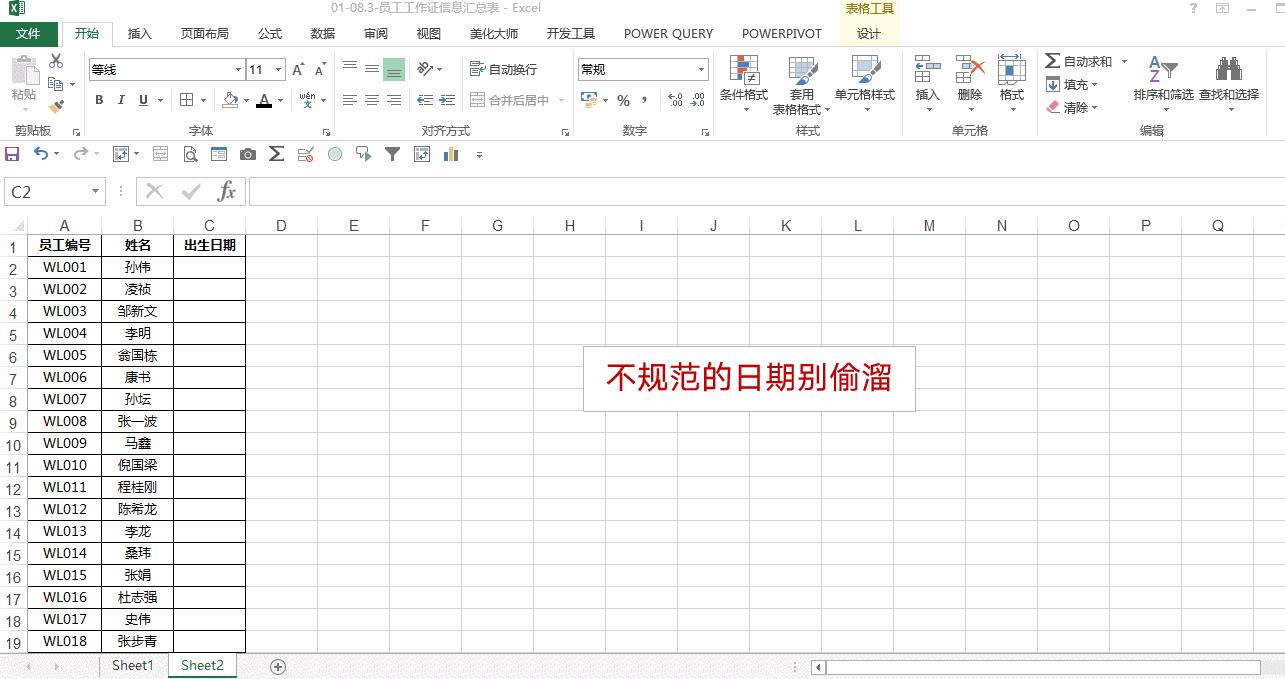Open the number format 常规 dropdown
This screenshot has height=679, width=1285.
(x=702, y=69)
